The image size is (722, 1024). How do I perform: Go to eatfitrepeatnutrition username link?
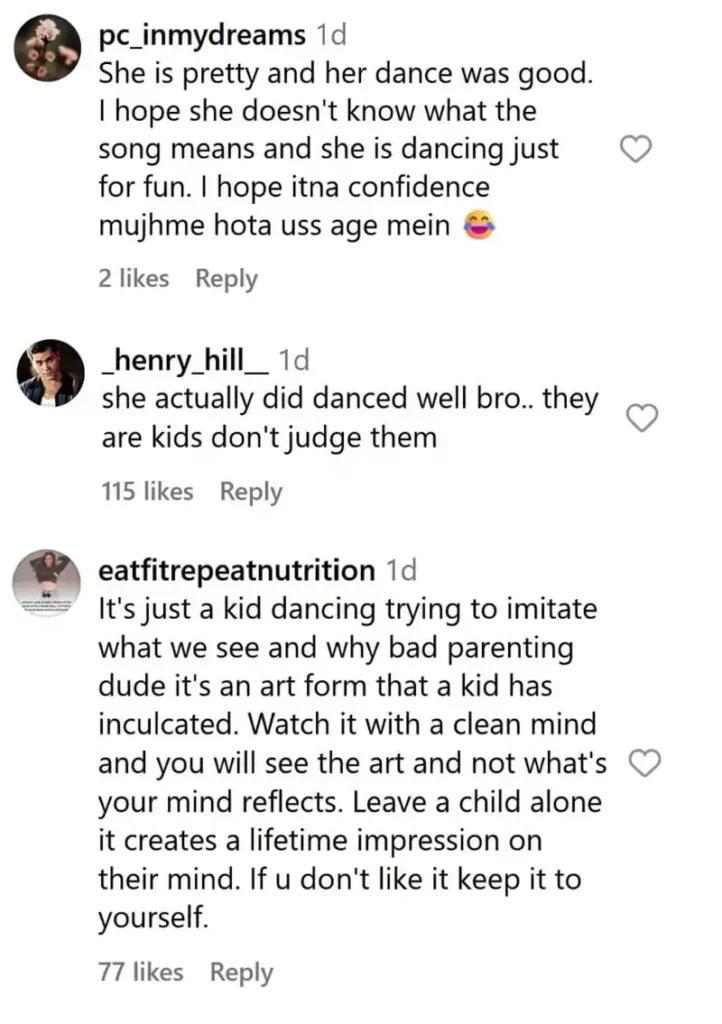tap(237, 571)
